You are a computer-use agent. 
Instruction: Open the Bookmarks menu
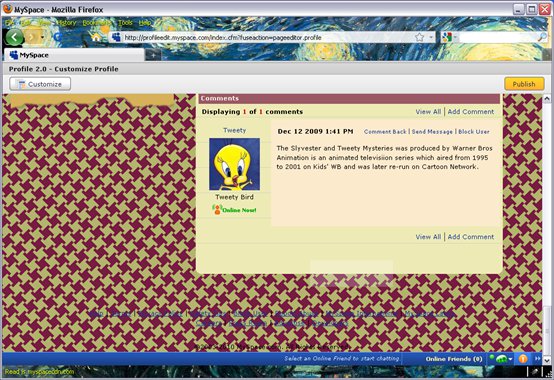tap(96, 23)
